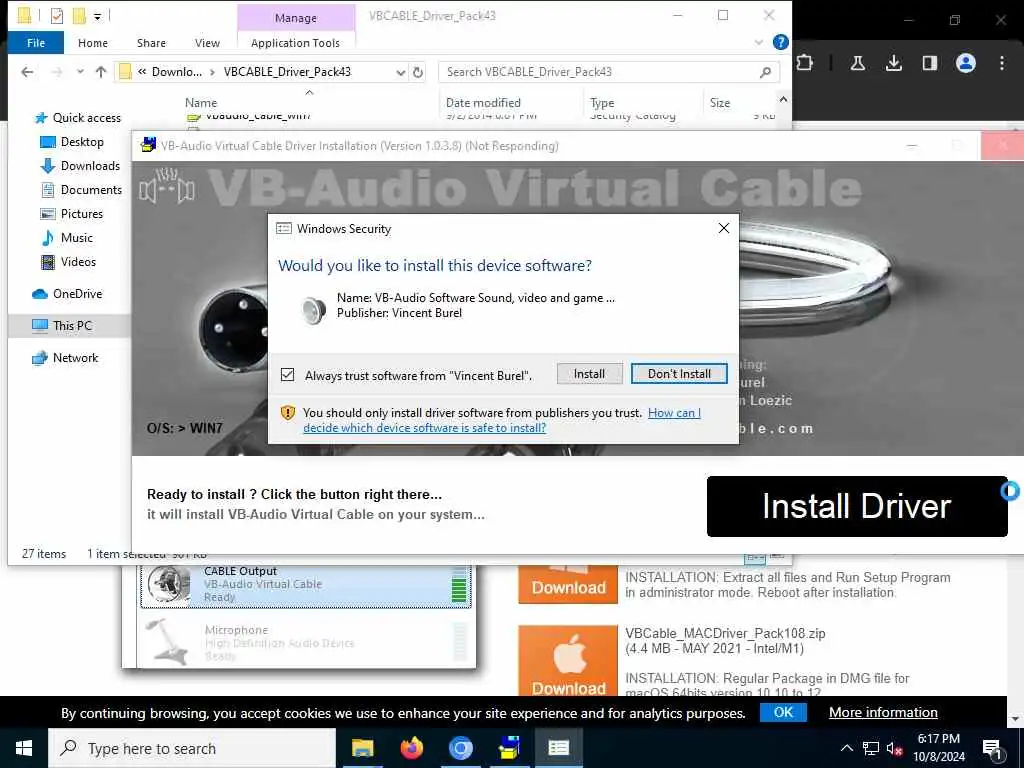
Task: Select the Manage contextual tab
Action: coord(296,18)
